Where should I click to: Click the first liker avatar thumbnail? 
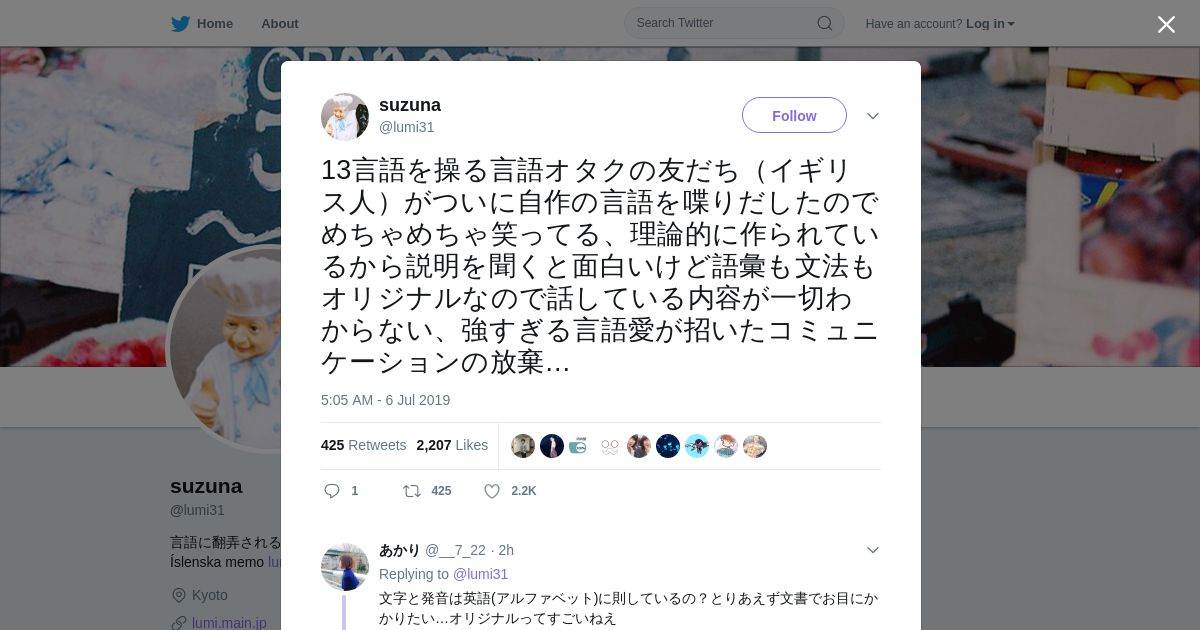pos(523,446)
